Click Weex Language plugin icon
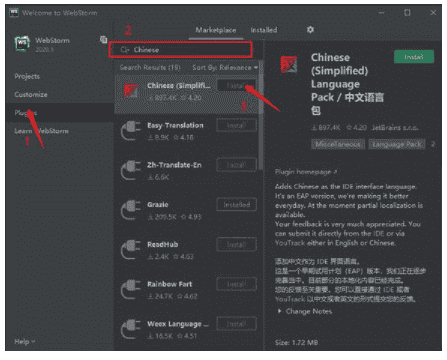The image size is (447, 360). [130, 329]
